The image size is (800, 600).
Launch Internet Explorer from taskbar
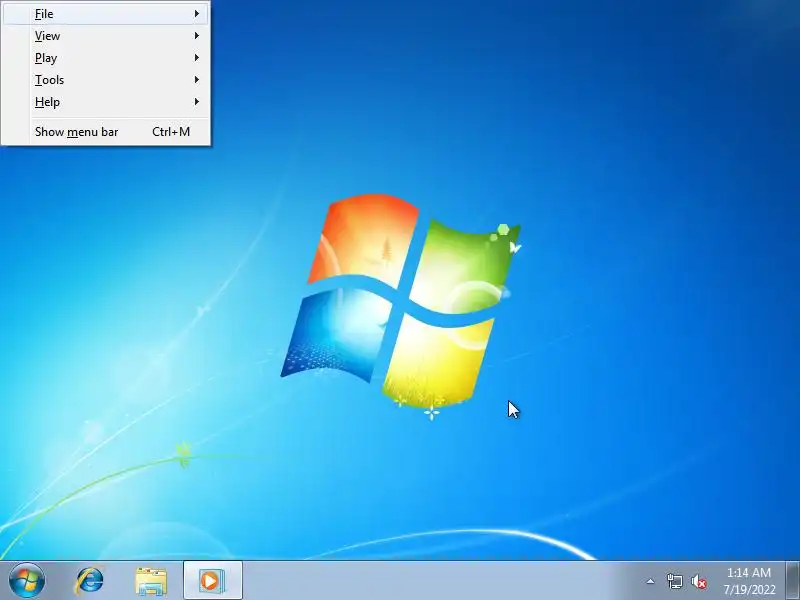[x=90, y=581]
